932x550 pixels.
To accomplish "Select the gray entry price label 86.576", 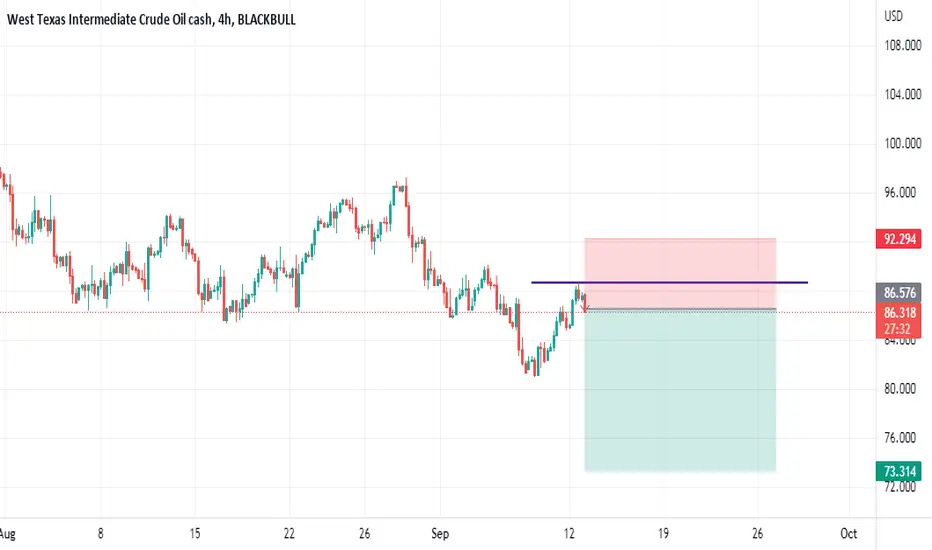I will click(899, 293).
